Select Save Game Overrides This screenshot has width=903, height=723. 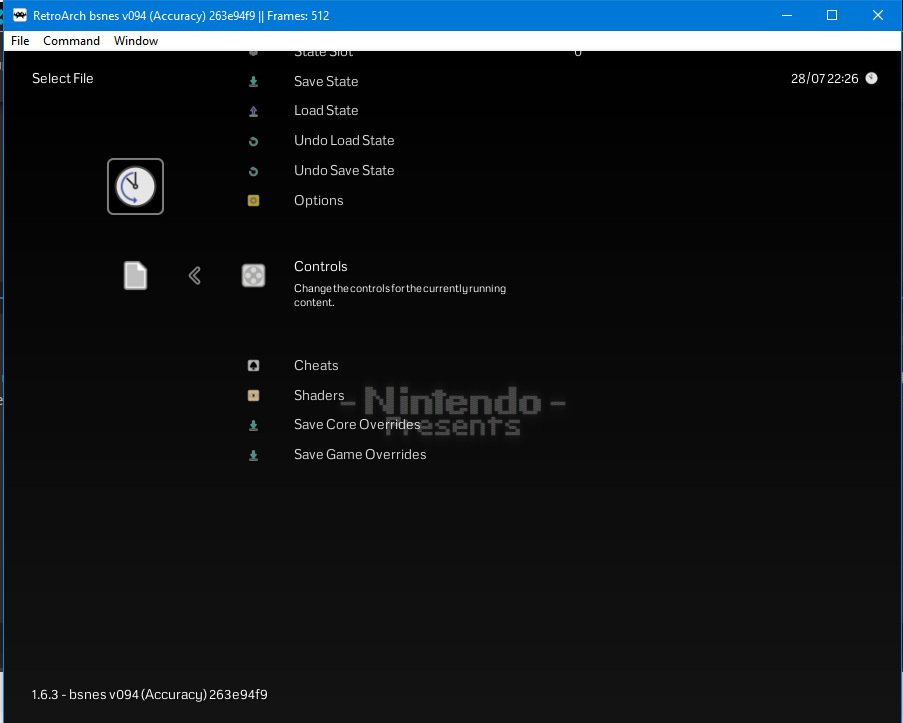360,455
